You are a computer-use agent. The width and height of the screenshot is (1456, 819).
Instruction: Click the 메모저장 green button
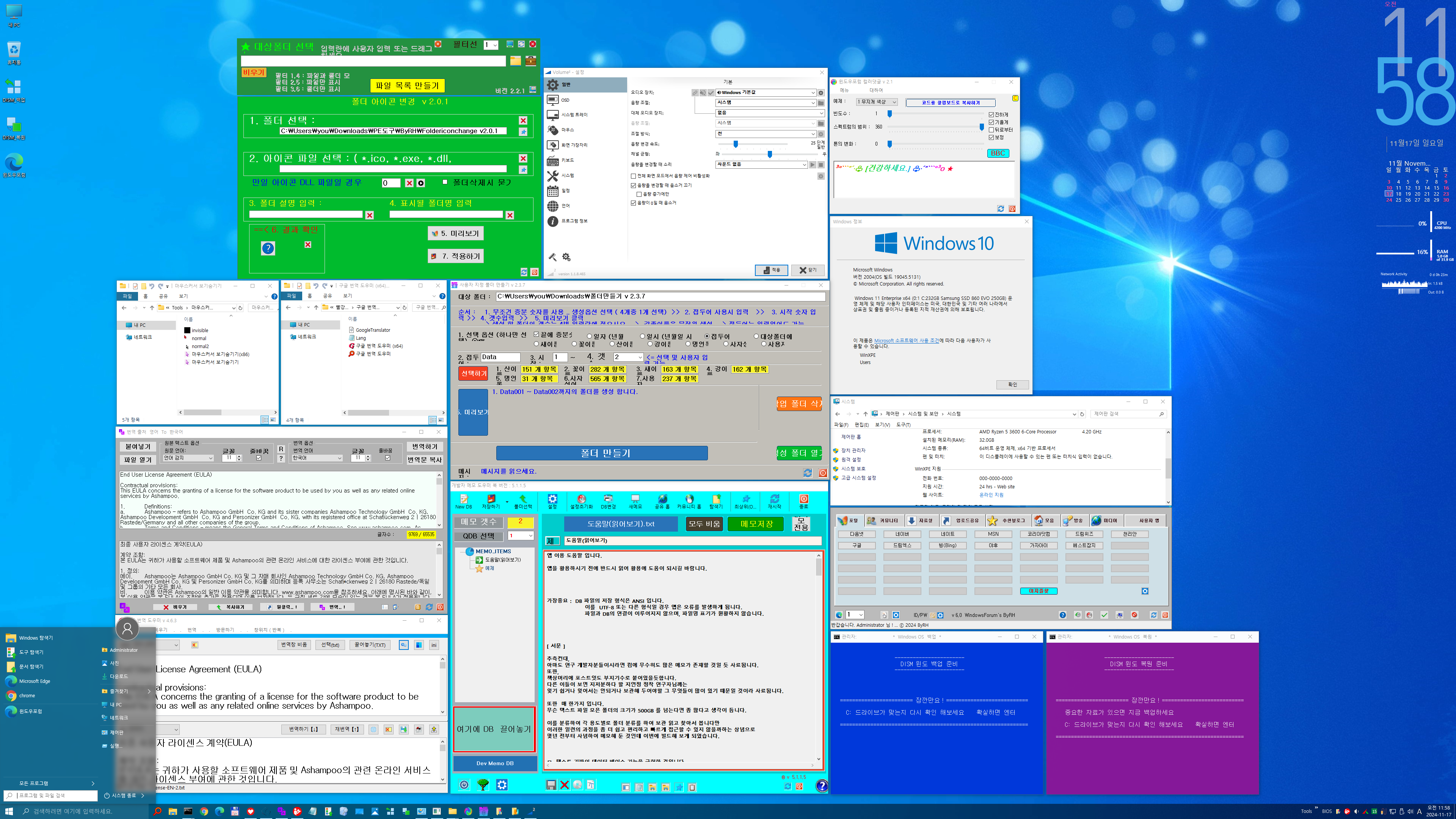point(756,524)
